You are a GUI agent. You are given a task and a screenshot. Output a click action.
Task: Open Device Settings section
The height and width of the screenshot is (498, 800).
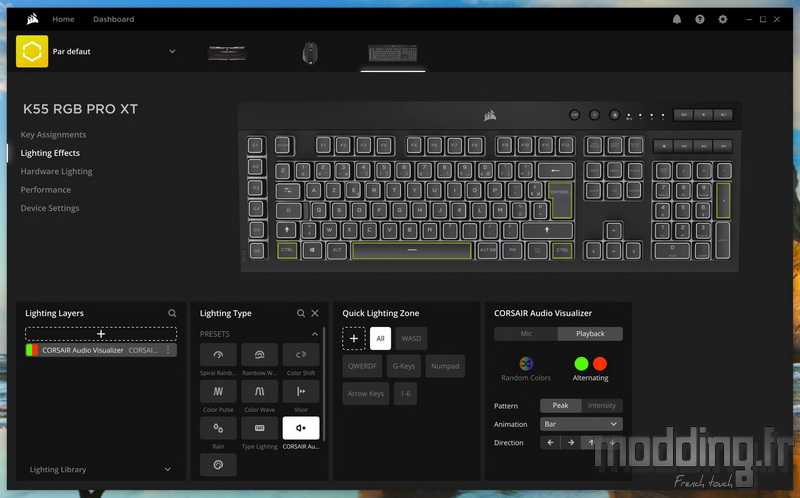[x=49, y=208]
